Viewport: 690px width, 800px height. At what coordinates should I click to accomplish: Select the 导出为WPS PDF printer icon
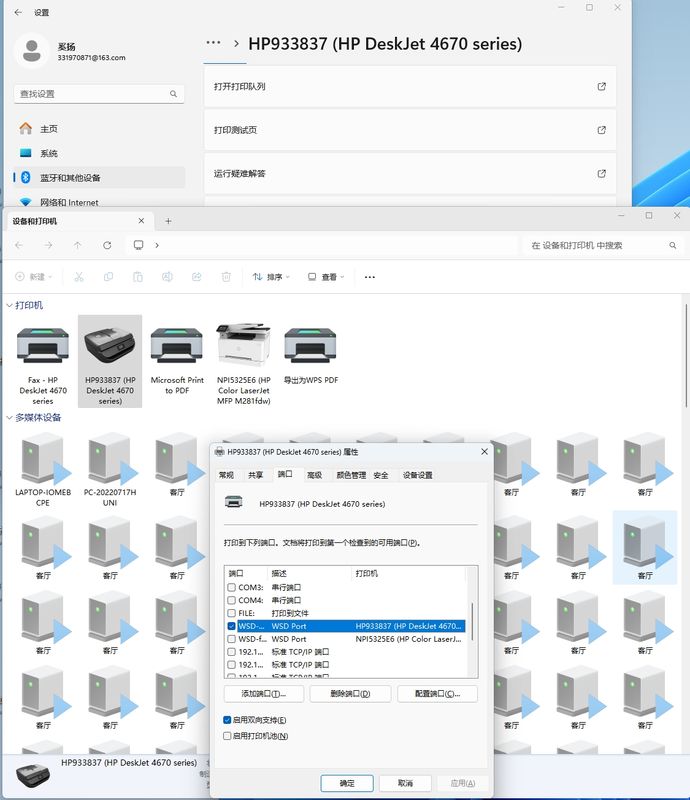click(x=310, y=346)
